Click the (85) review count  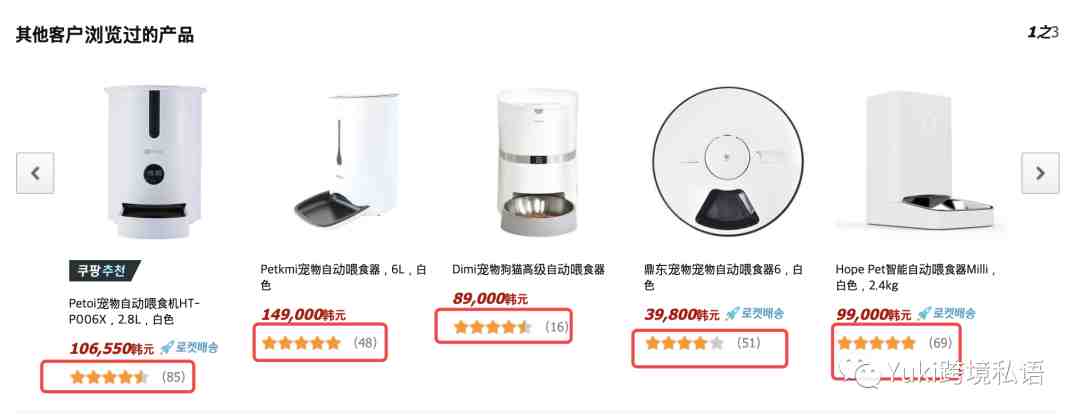(174, 377)
